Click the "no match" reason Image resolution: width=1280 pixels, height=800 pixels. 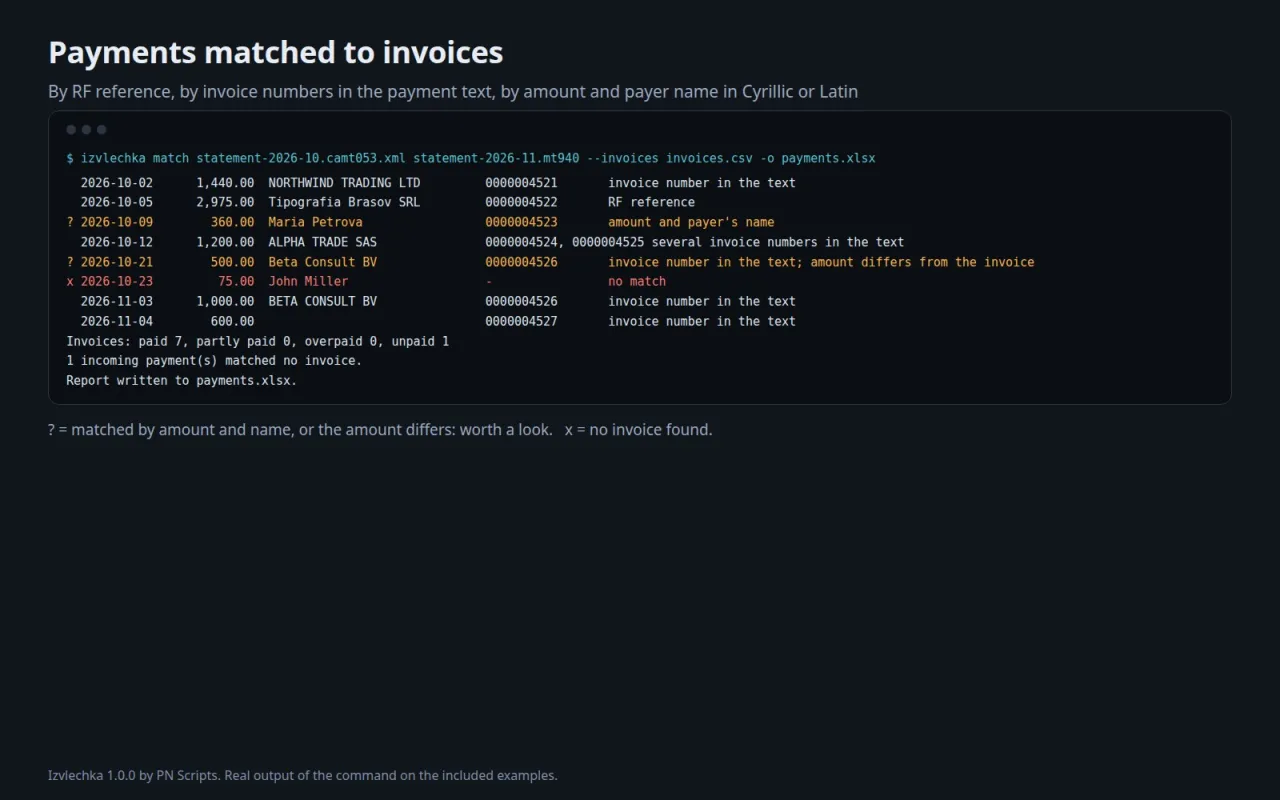(637, 281)
